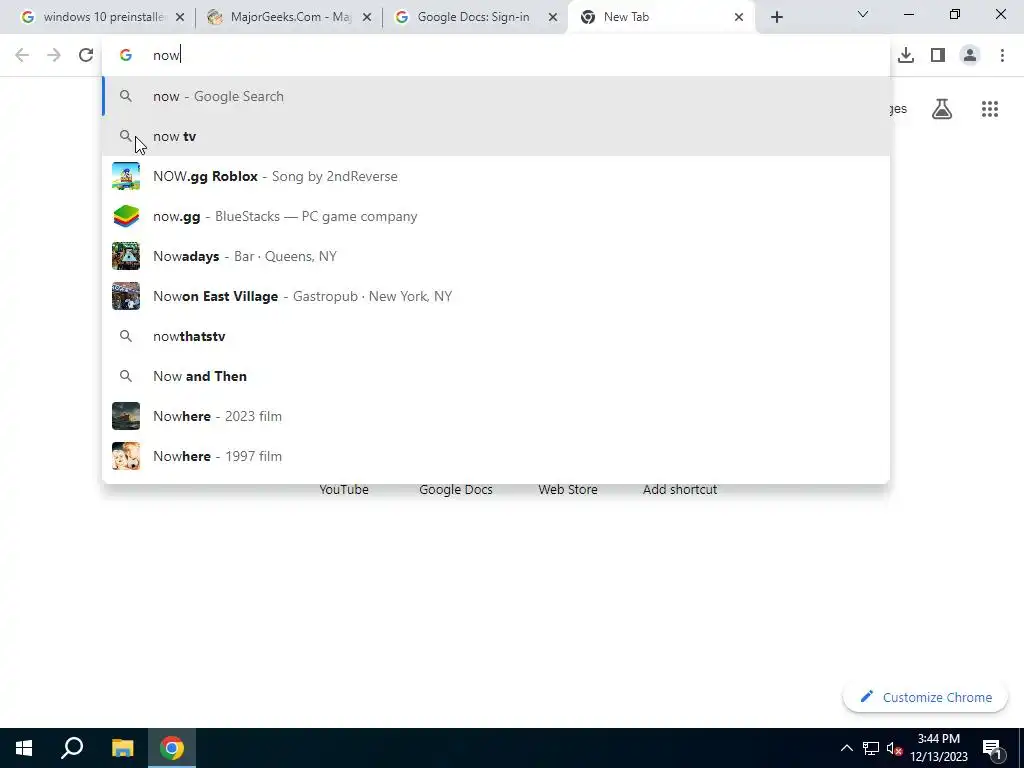Choose 'Nowhere - 2023 film' suggestion

(x=496, y=416)
